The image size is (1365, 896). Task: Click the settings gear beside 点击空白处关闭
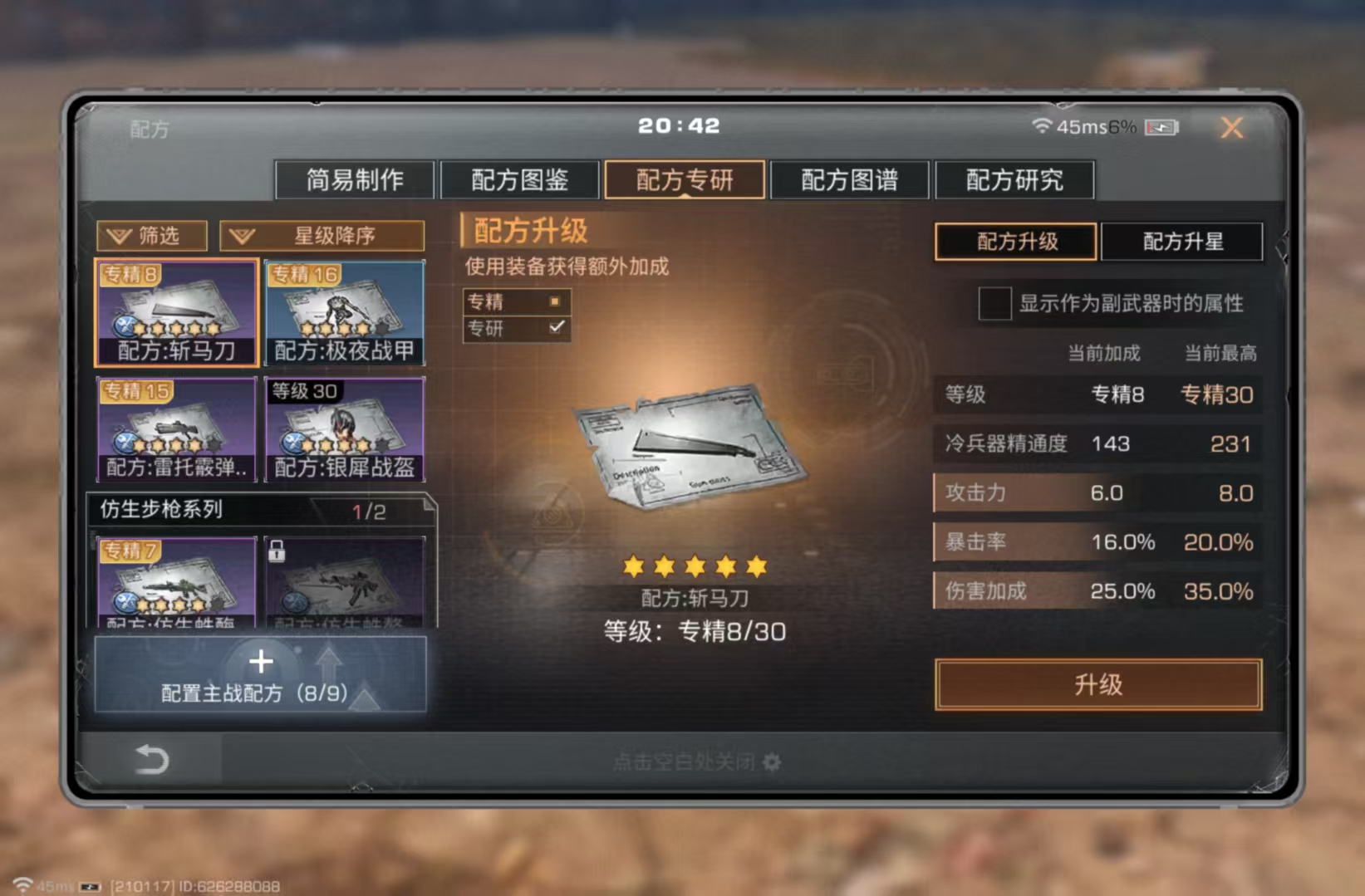tap(772, 761)
